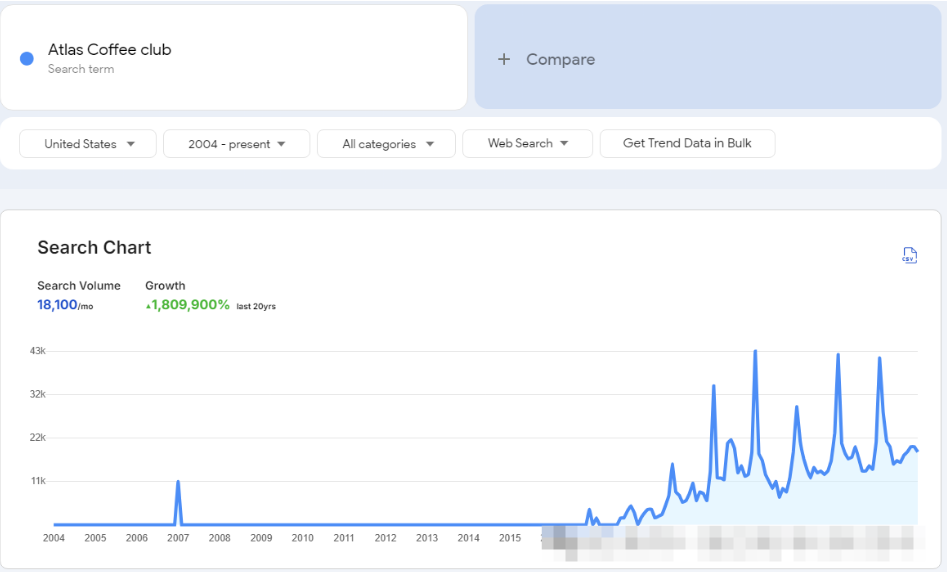This screenshot has width=947, height=572.
Task: Expand the Web Search type dropdown
Action: (x=527, y=144)
